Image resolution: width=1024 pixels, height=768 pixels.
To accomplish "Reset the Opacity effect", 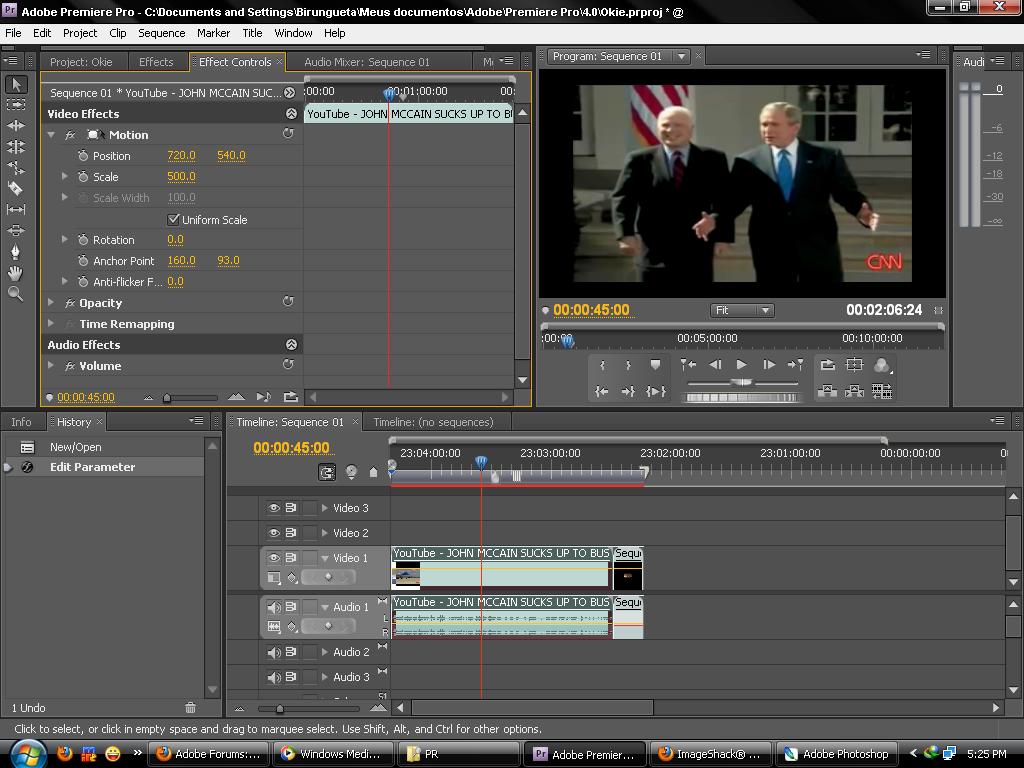I will click(x=288, y=302).
